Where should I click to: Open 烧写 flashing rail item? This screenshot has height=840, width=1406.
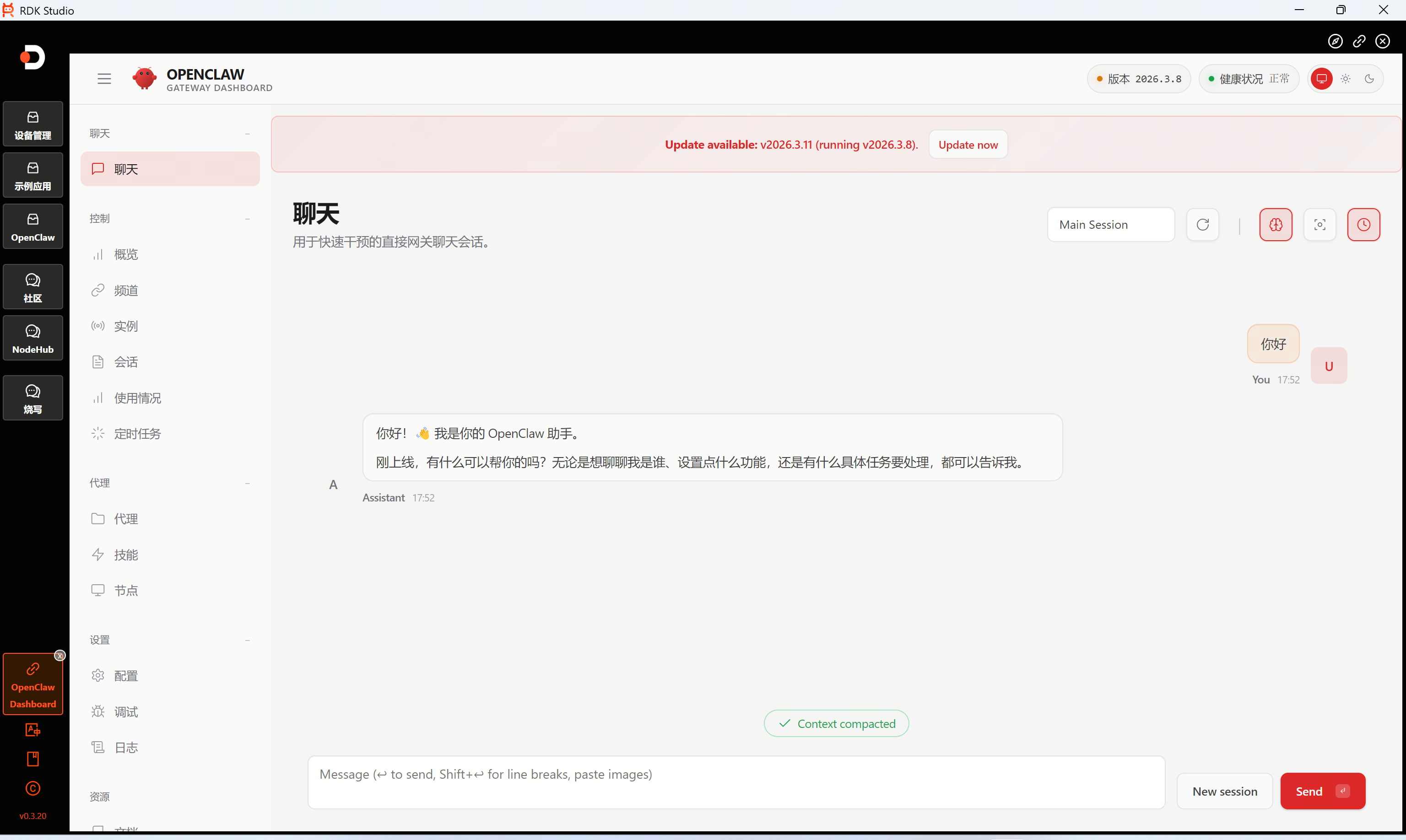click(33, 398)
